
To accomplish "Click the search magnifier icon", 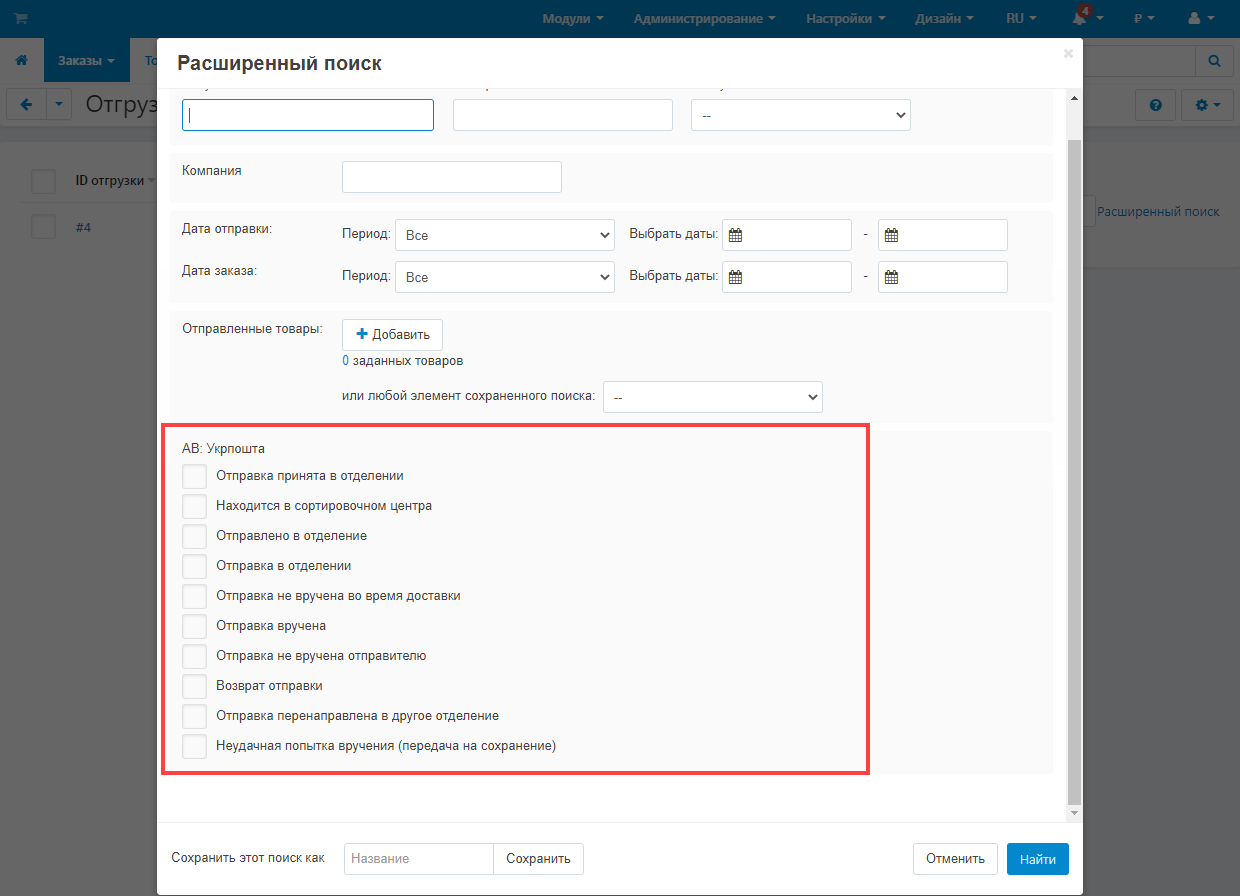I will [1214, 61].
